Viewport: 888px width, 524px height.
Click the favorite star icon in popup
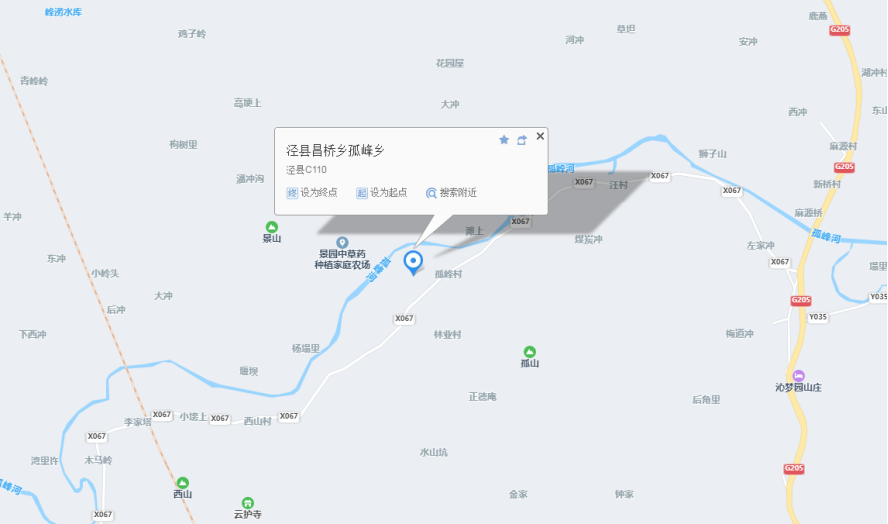coord(503,140)
